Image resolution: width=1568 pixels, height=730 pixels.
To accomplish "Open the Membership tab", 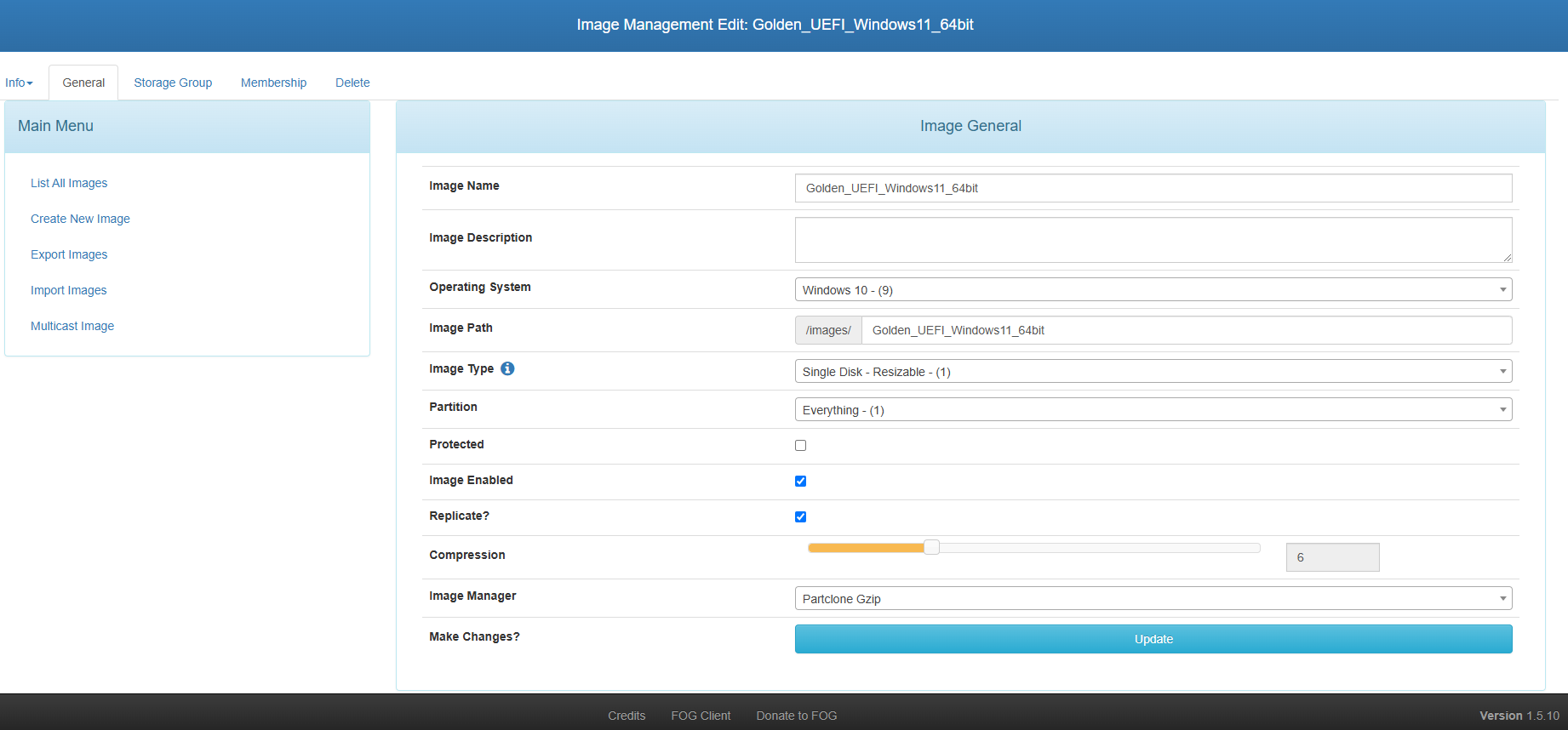I will click(273, 83).
